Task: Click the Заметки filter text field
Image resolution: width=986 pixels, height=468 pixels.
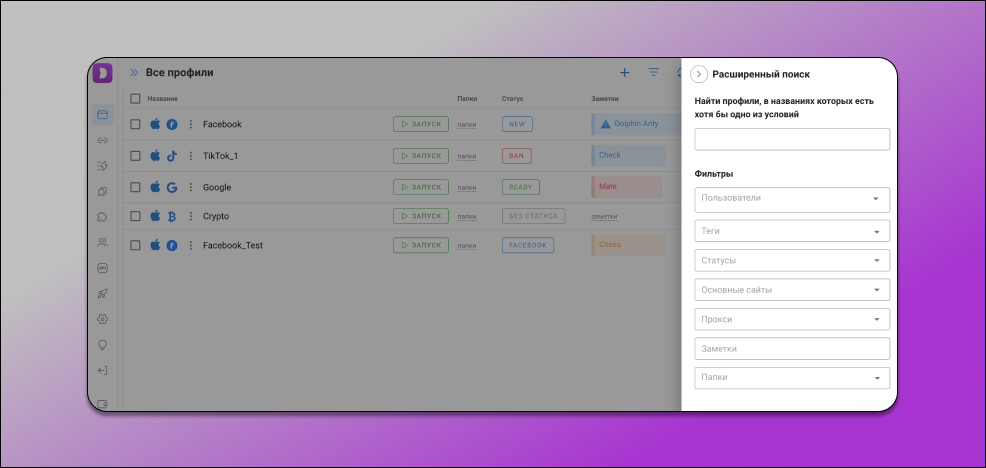Action: (x=791, y=348)
